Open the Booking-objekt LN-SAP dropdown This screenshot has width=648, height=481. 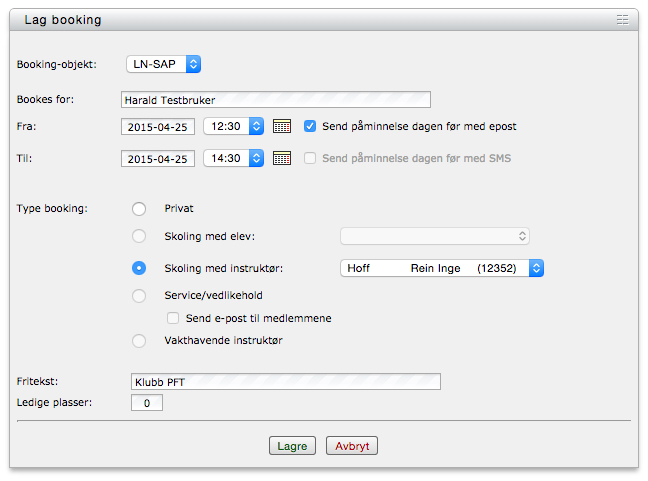pyautogui.click(x=164, y=64)
